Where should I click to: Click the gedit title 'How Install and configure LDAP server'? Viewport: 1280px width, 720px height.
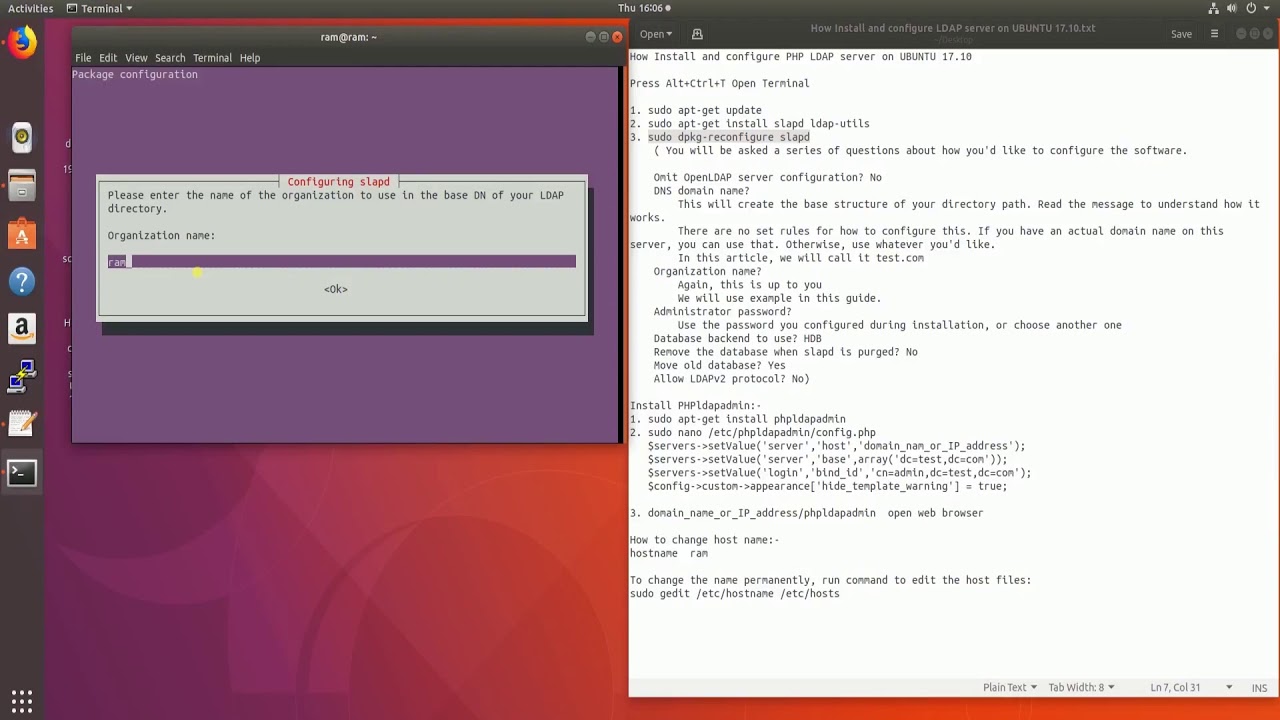953,28
